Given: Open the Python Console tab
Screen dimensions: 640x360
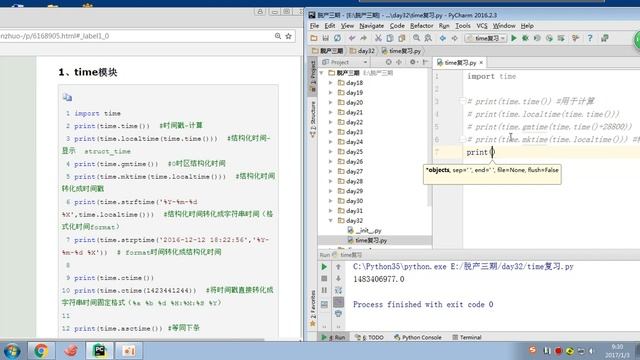Looking at the screenshot, I should (418, 338).
